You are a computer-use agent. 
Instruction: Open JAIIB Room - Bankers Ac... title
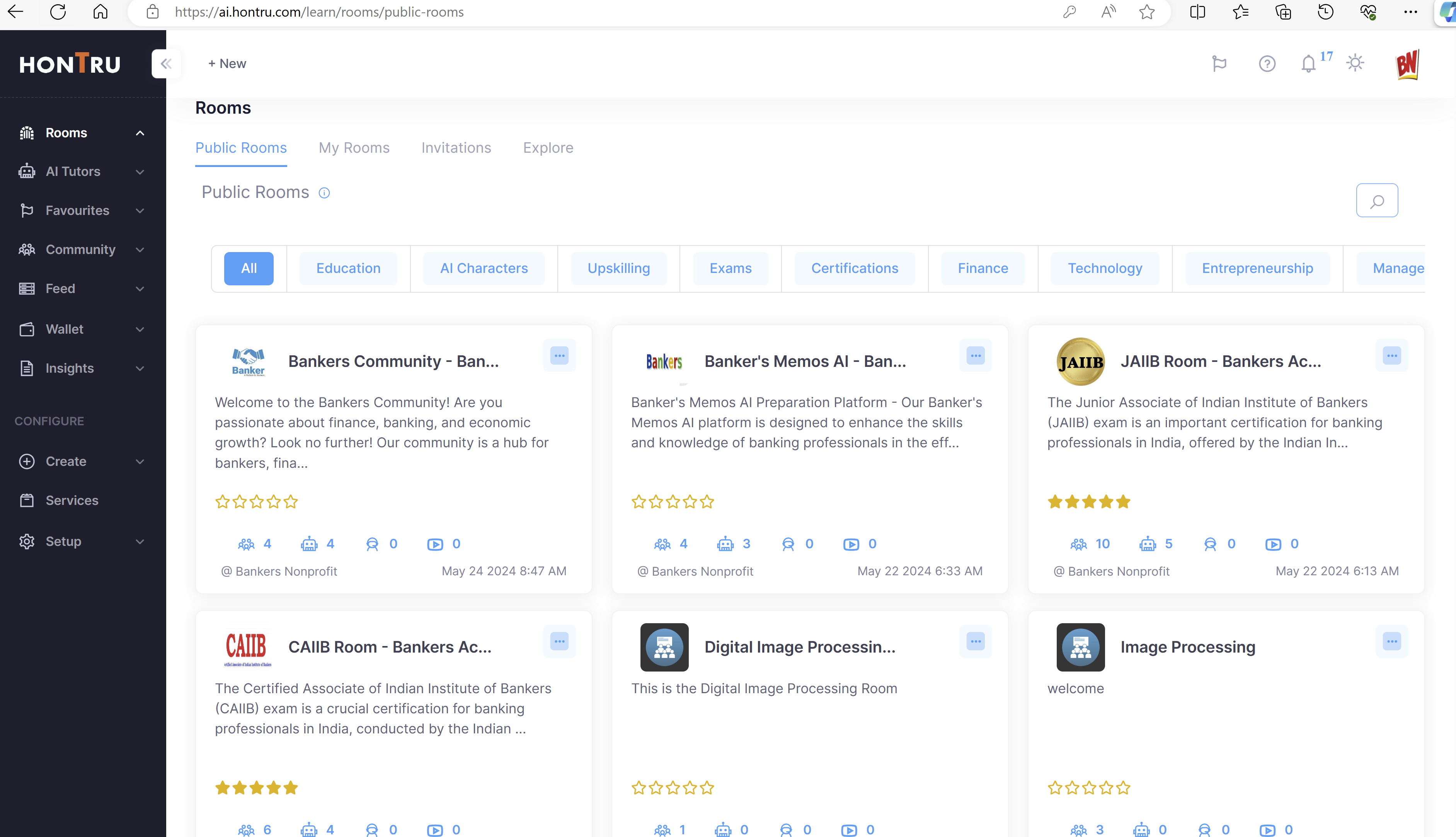pos(1221,361)
